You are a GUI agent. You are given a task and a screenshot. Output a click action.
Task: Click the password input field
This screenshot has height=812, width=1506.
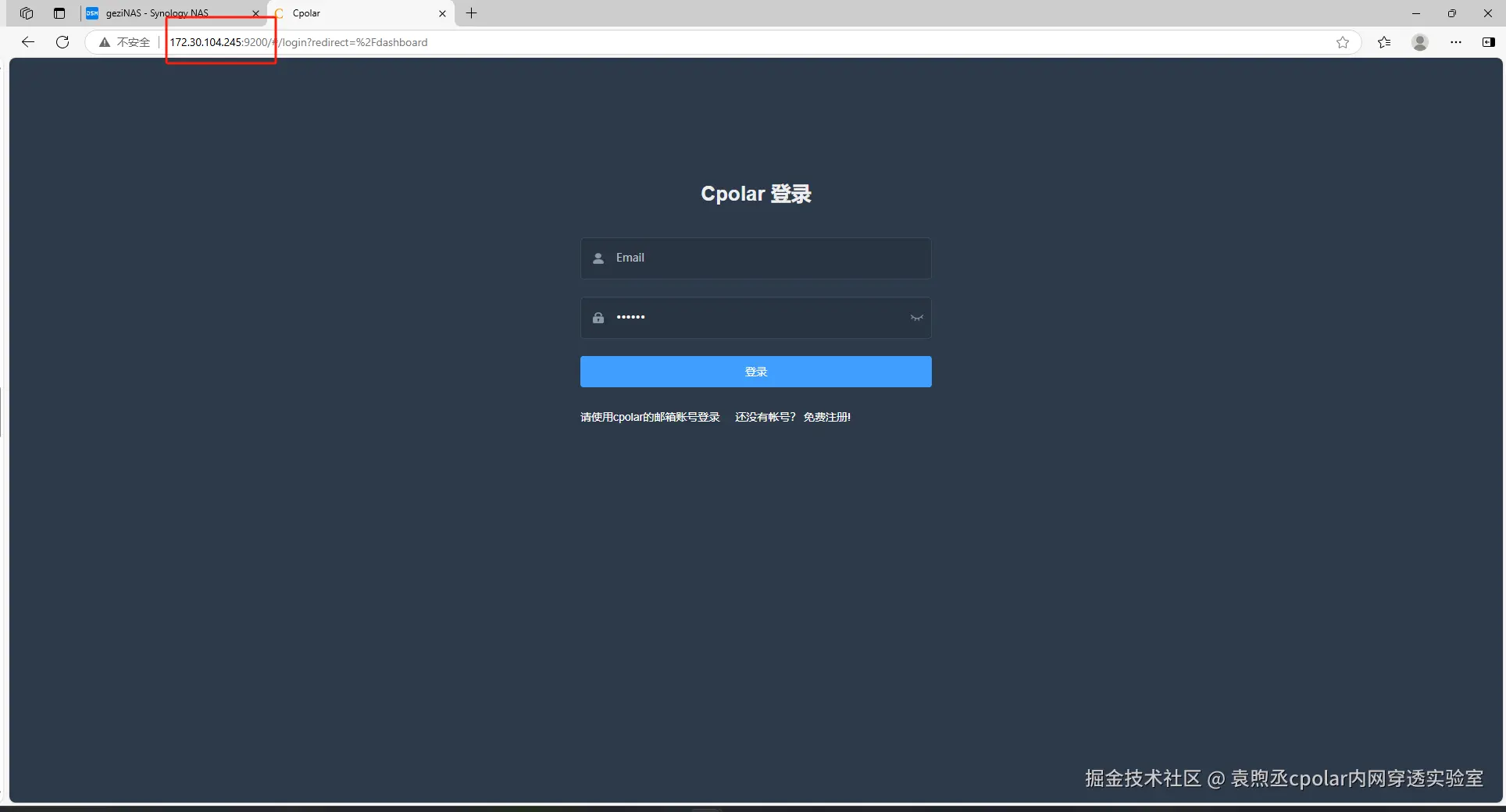click(755, 317)
